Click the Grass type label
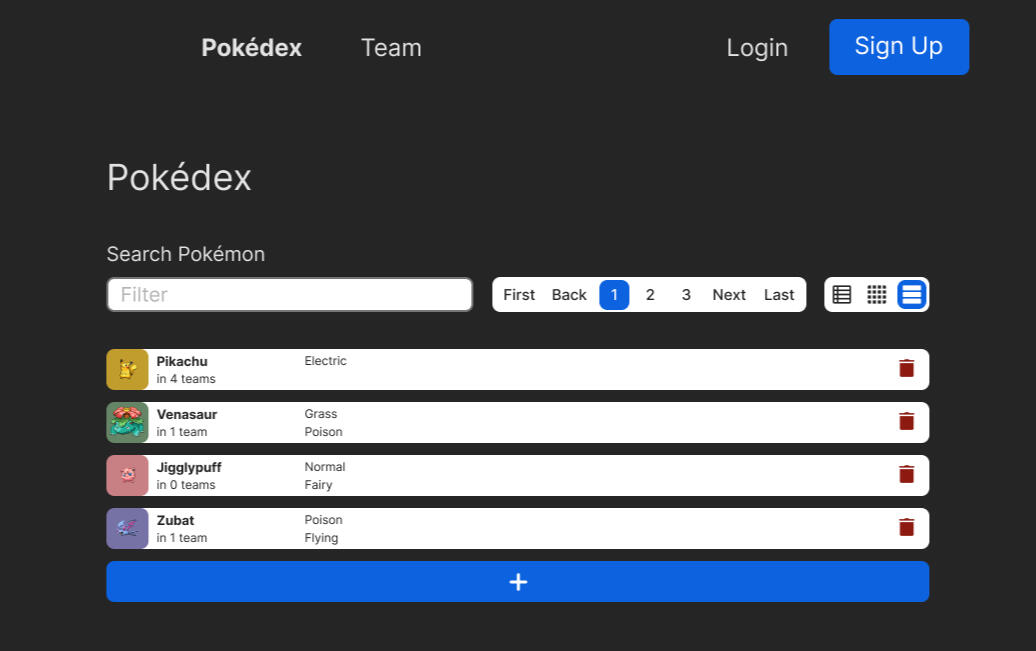Screen dimensions: 1036x651 pyautogui.click(x=321, y=414)
